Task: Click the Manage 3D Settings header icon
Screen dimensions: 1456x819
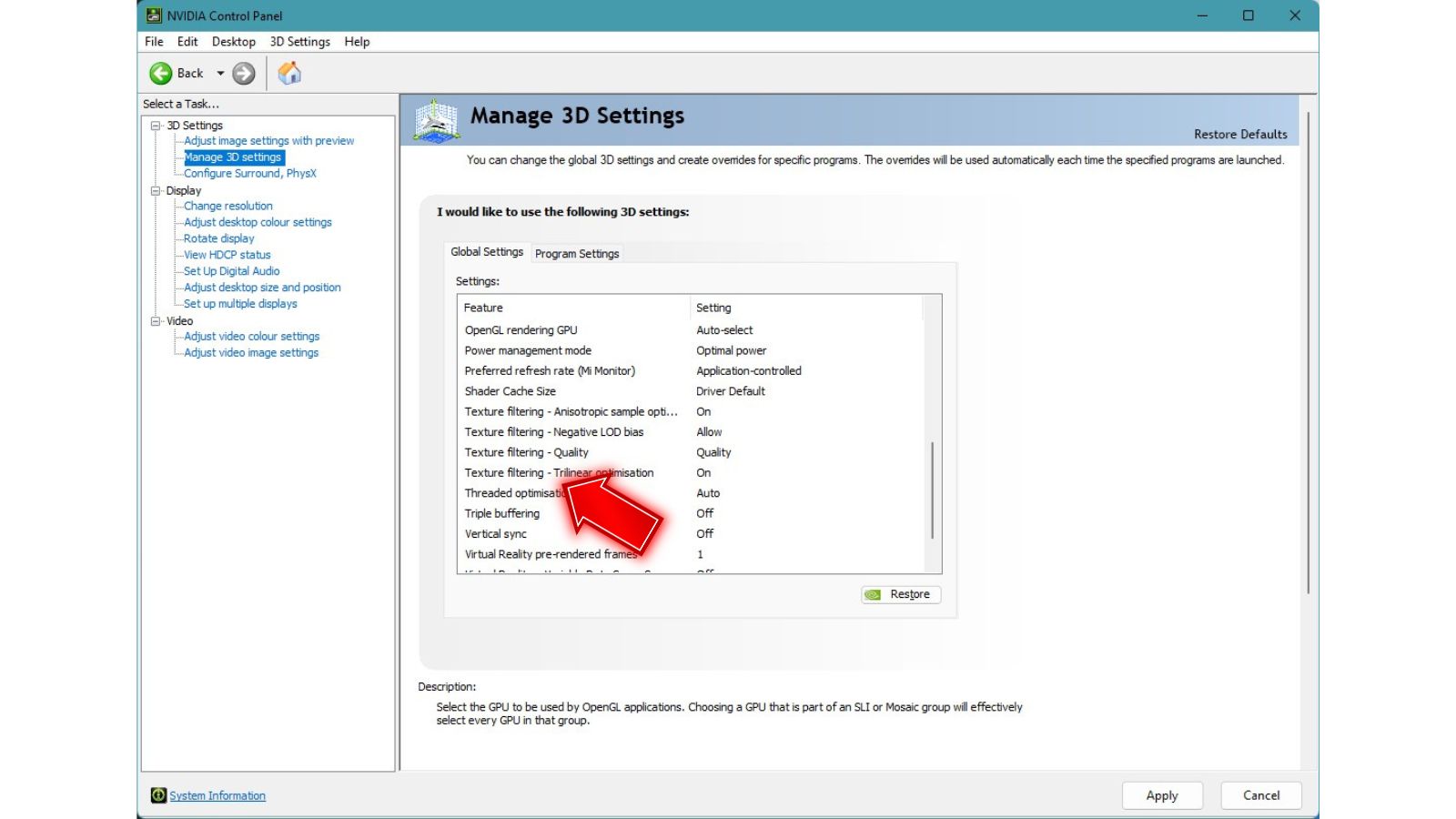Action: point(437,120)
